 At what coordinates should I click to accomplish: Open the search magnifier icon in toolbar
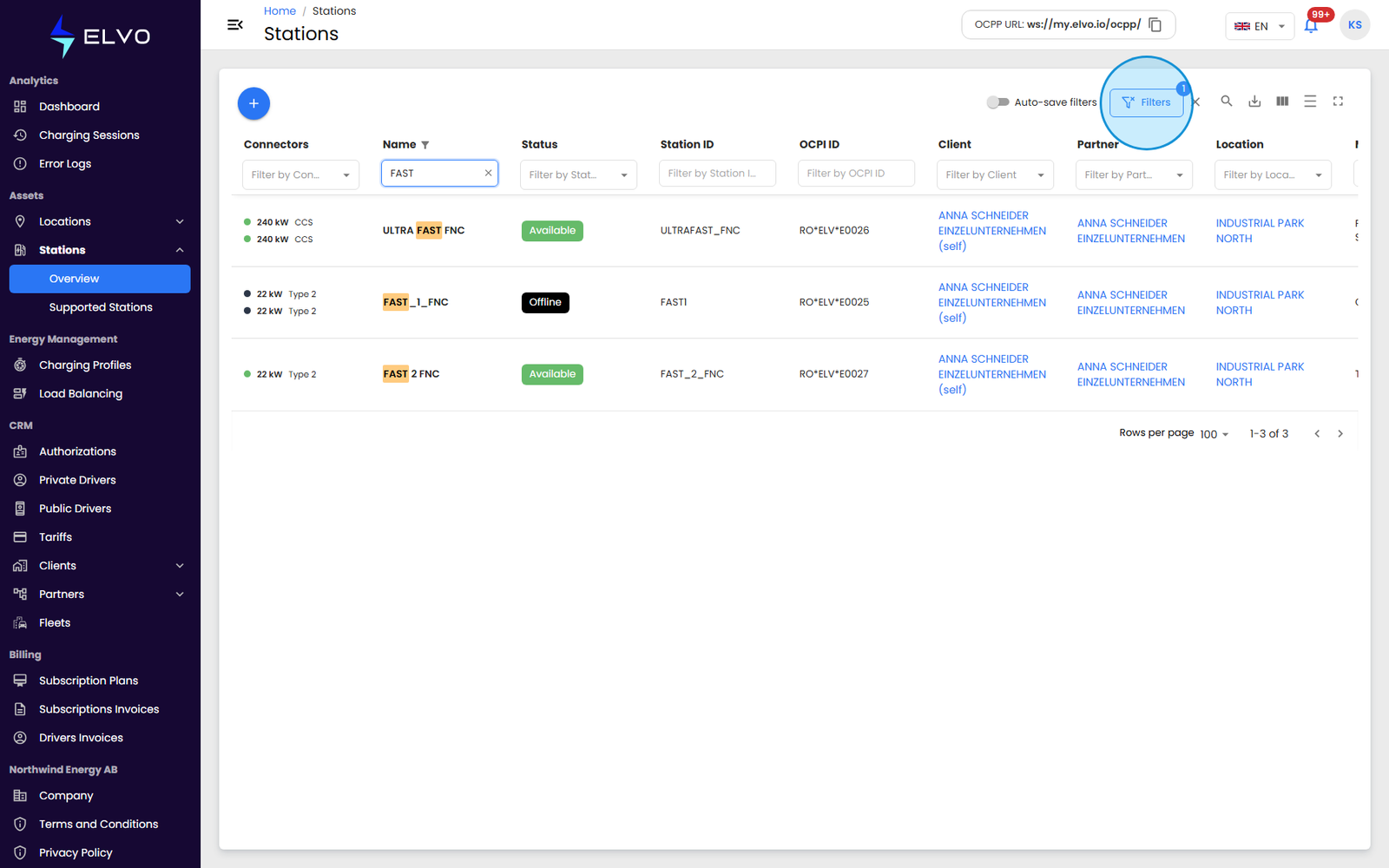pyautogui.click(x=1227, y=102)
